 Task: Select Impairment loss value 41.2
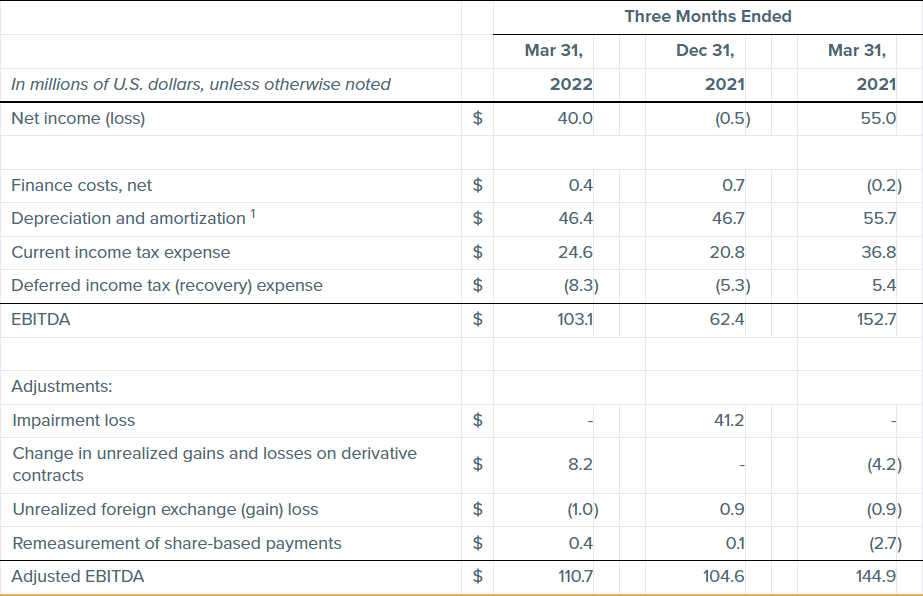tap(727, 420)
